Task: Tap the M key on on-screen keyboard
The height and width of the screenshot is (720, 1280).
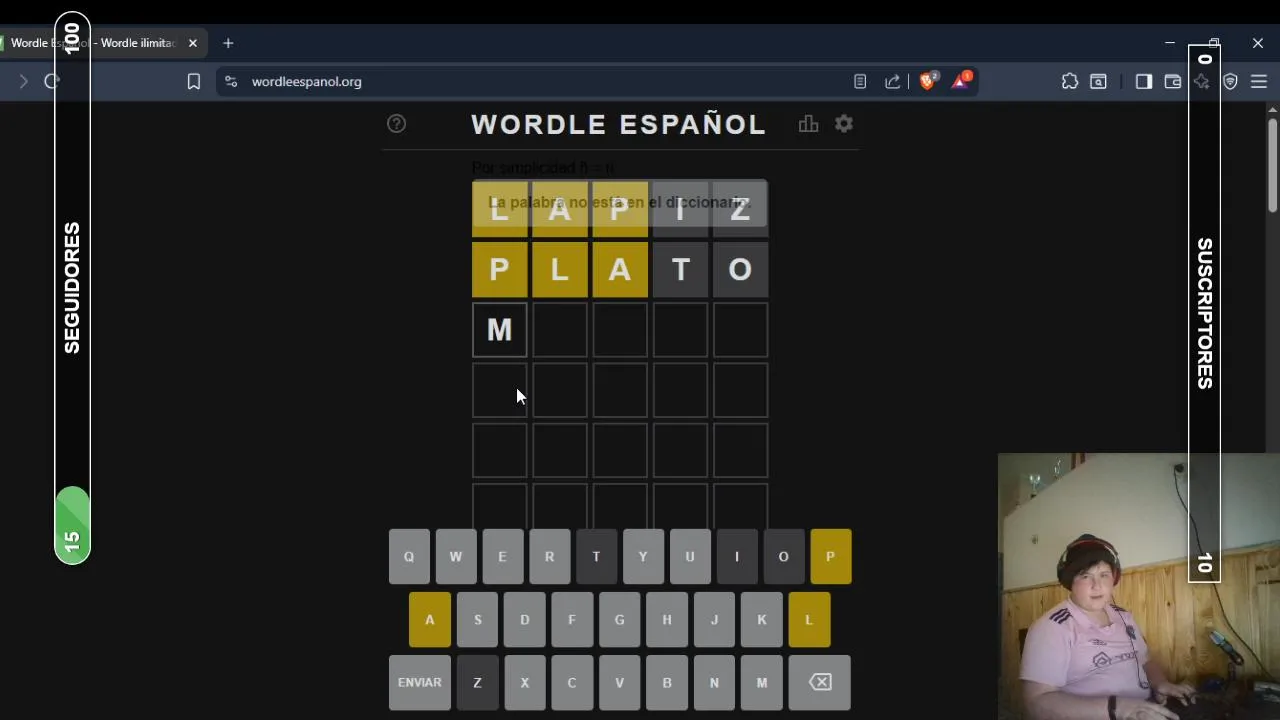Action: tap(762, 682)
